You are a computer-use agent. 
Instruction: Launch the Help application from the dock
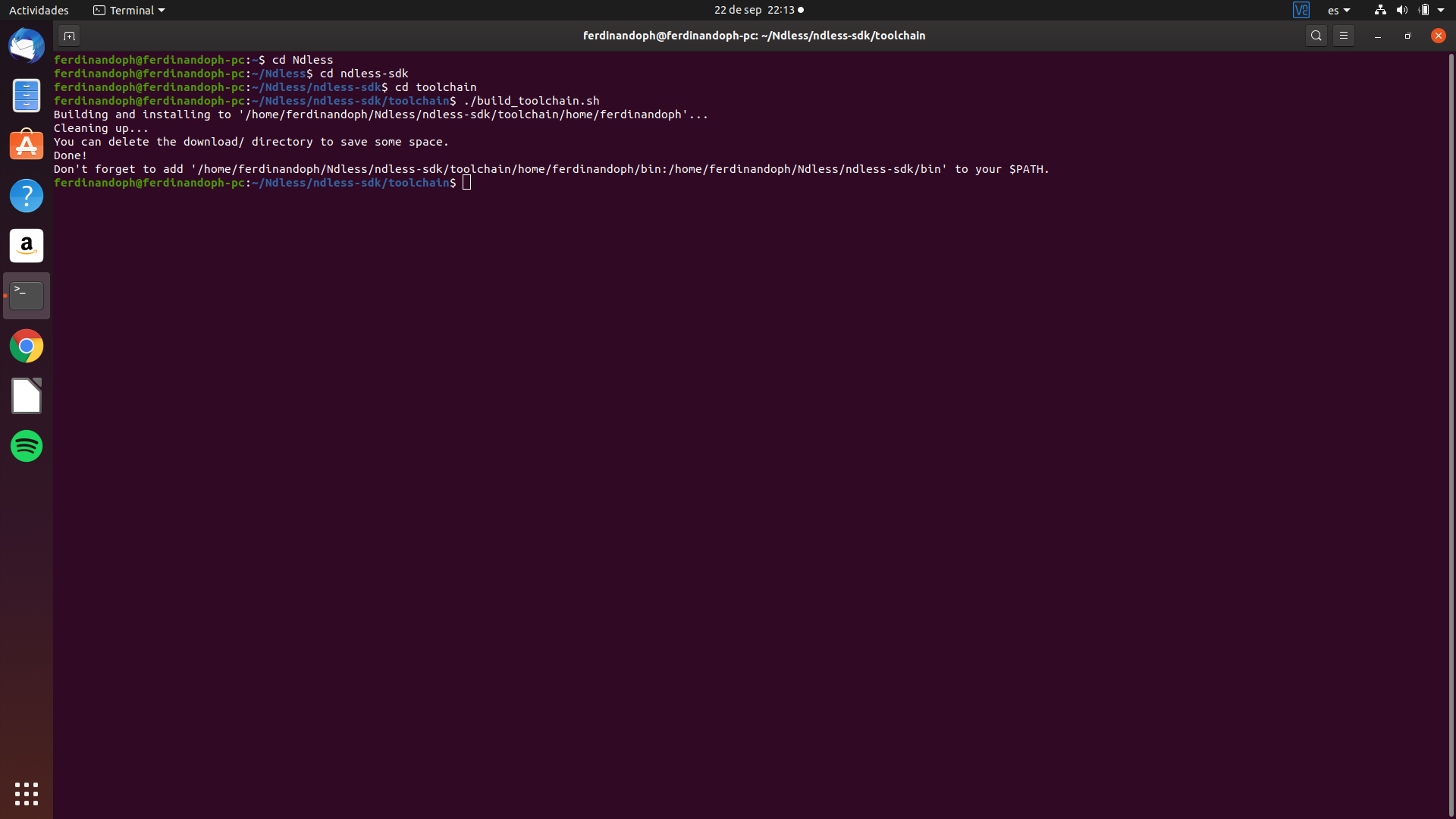coord(27,196)
